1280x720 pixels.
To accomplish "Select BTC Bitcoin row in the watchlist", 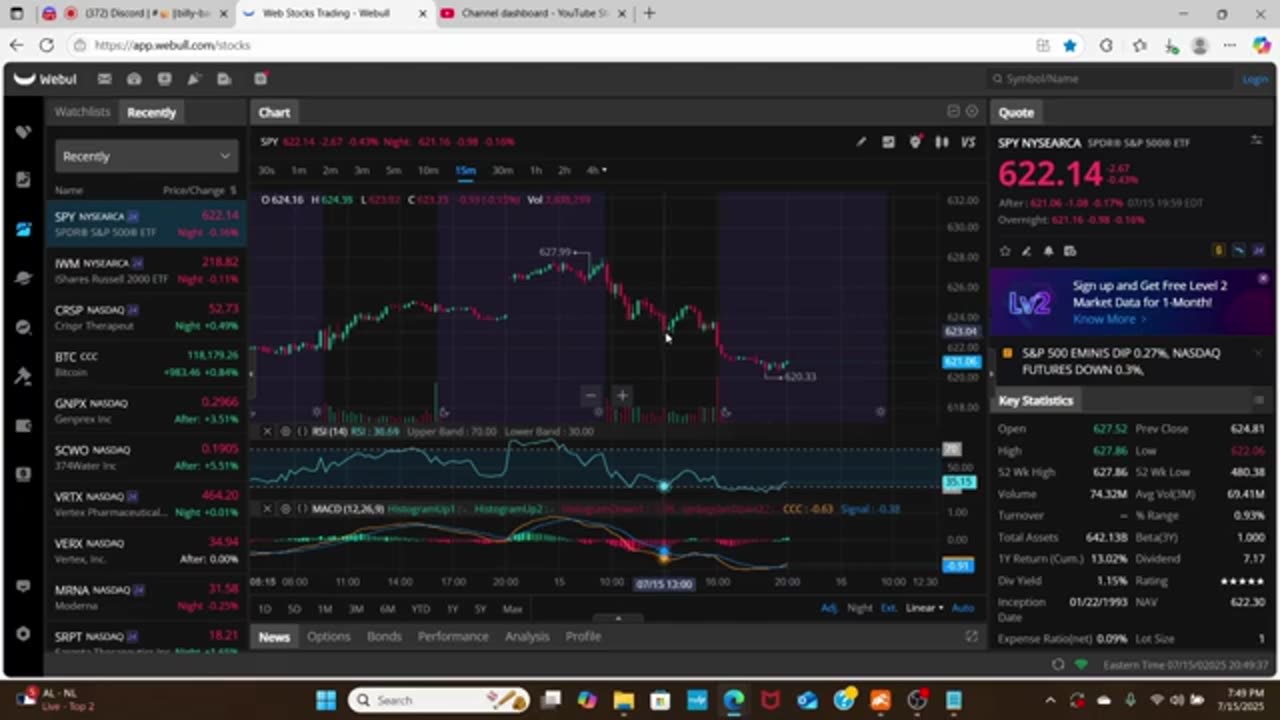I will [146, 364].
